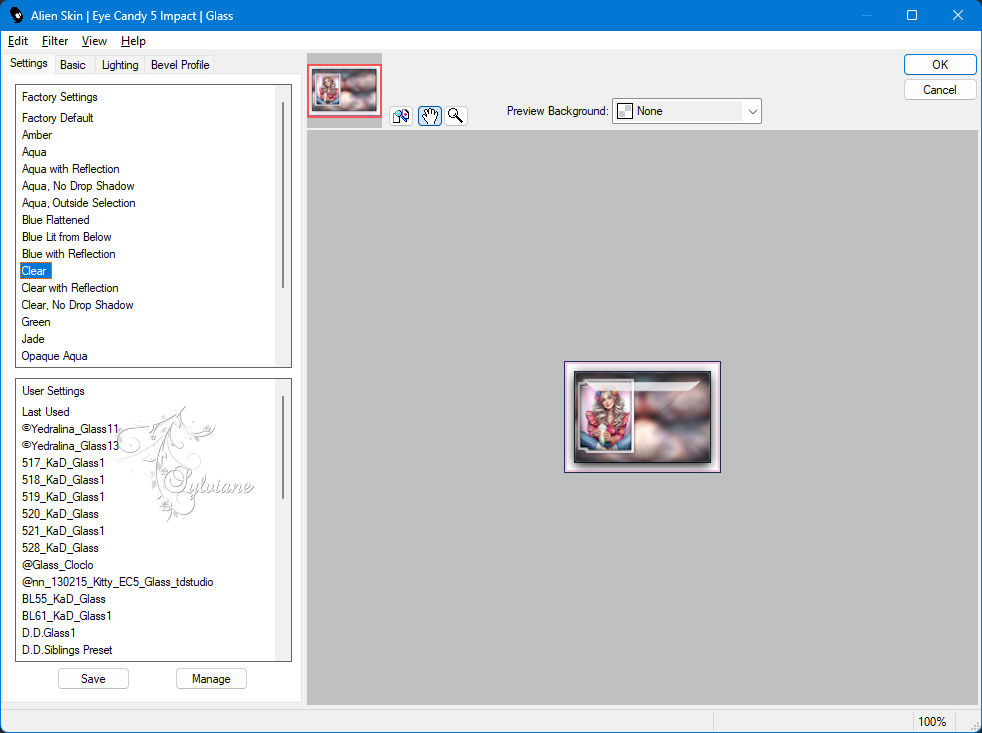Image resolution: width=982 pixels, height=733 pixels.
Task: Select the Aqua preset
Action: (x=34, y=152)
